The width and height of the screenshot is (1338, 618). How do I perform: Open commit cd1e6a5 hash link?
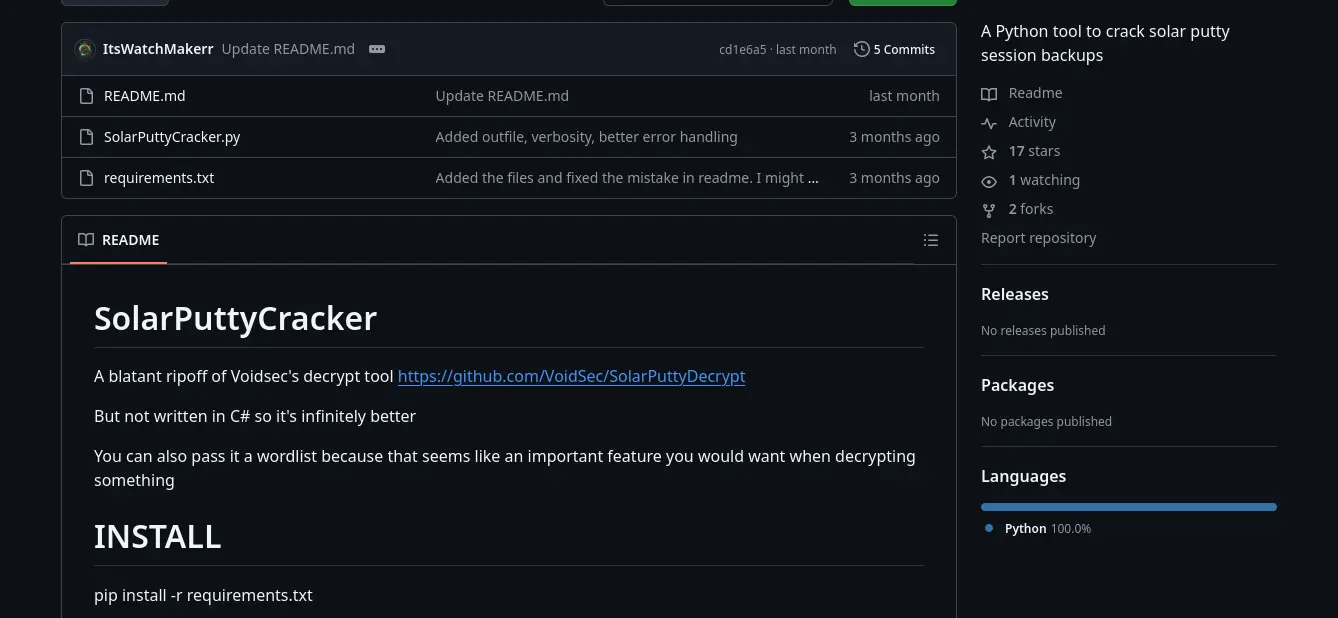coord(742,50)
